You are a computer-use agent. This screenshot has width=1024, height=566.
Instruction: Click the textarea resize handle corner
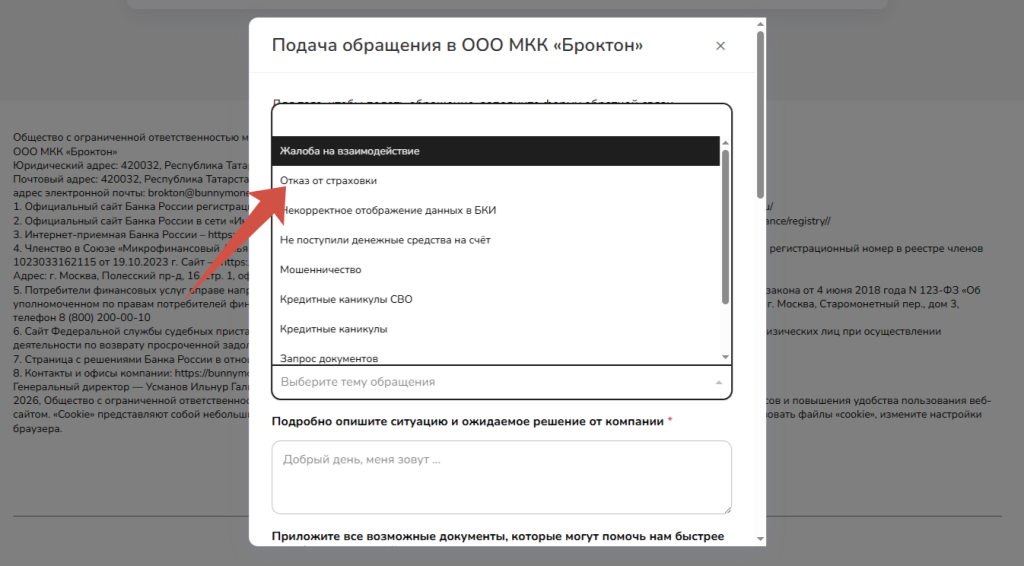click(x=727, y=509)
